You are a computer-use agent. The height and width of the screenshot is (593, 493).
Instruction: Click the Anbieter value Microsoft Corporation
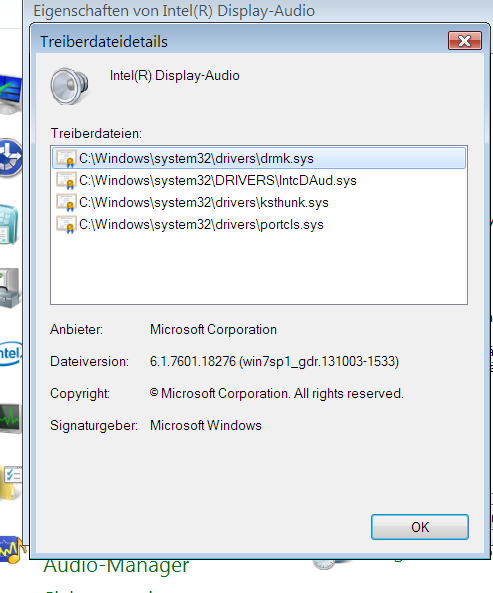[213, 329]
